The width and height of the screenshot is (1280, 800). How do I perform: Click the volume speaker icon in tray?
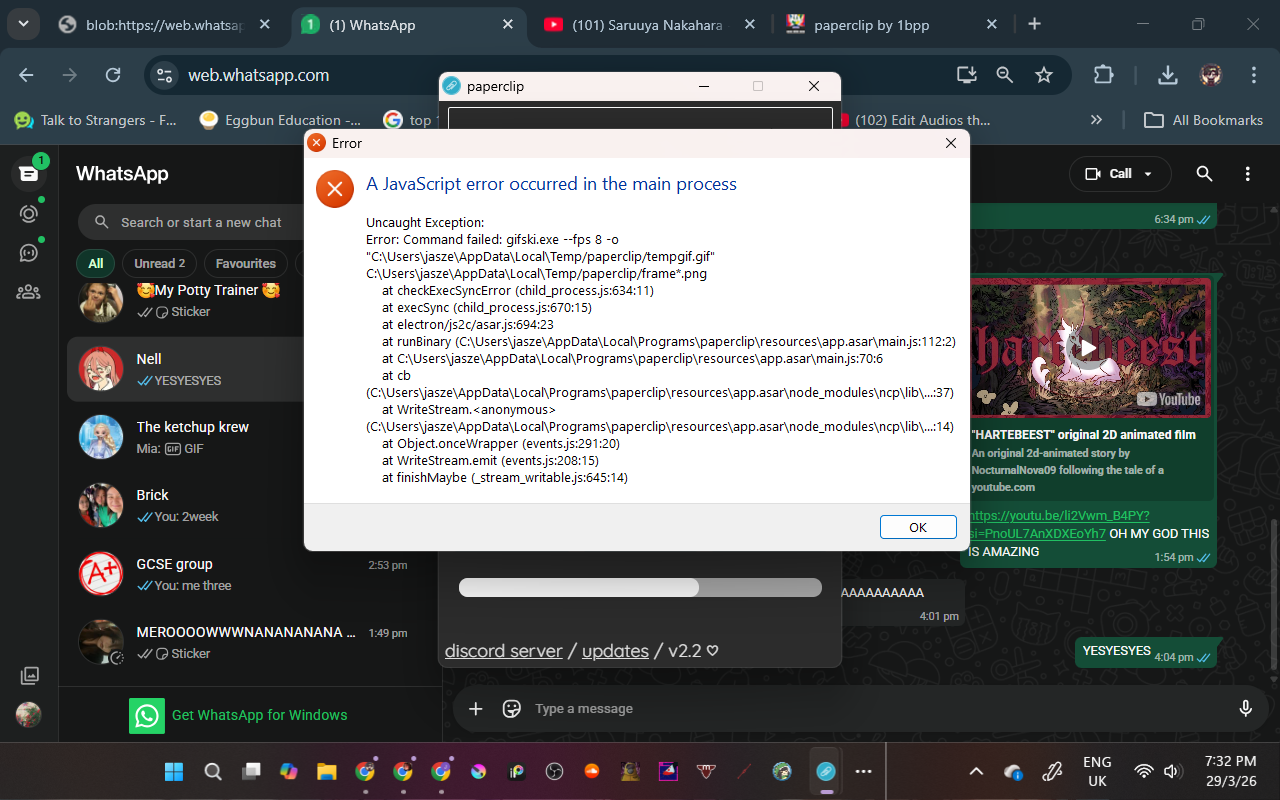click(x=1172, y=771)
